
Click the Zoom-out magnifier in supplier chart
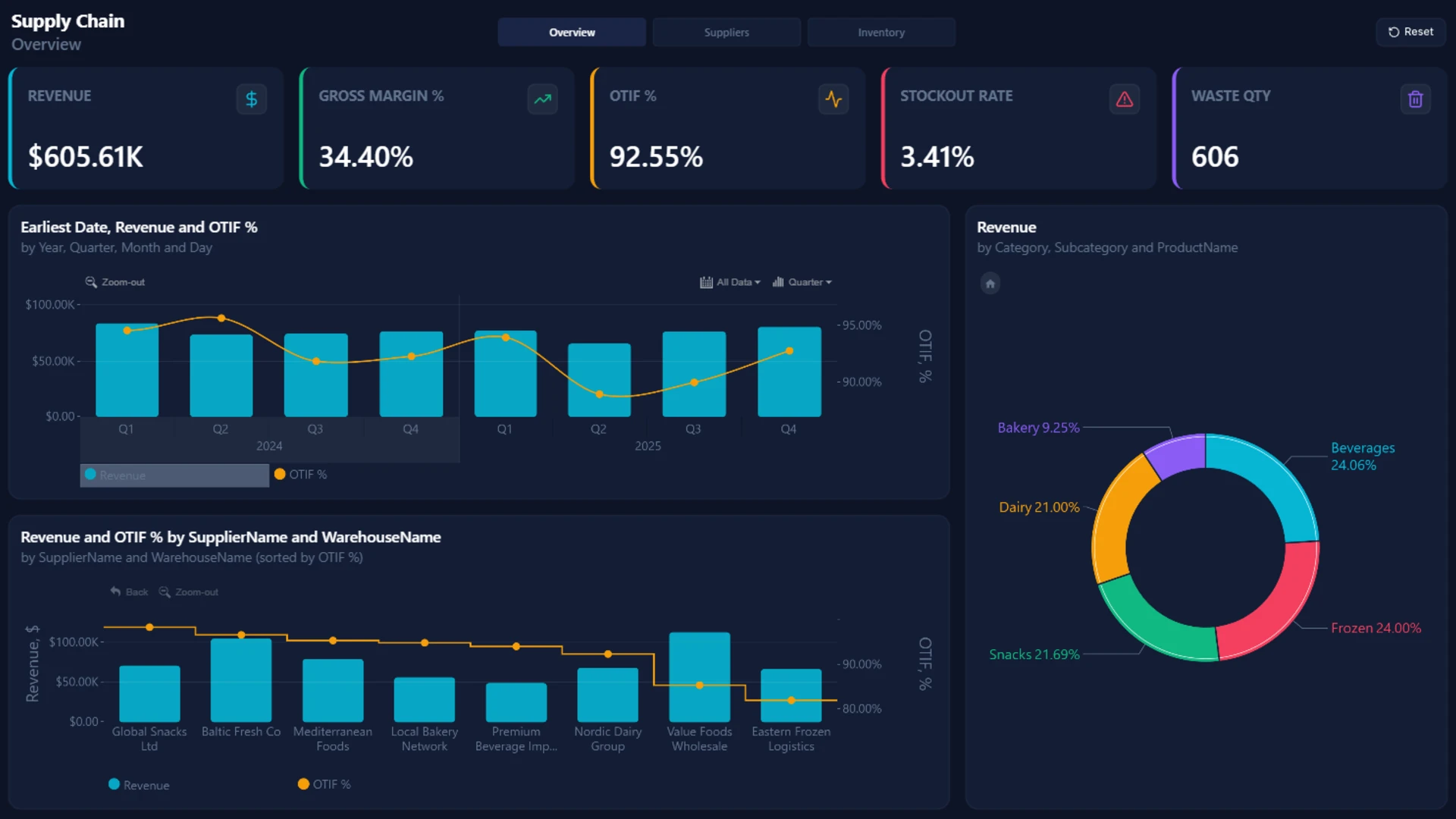coord(165,591)
